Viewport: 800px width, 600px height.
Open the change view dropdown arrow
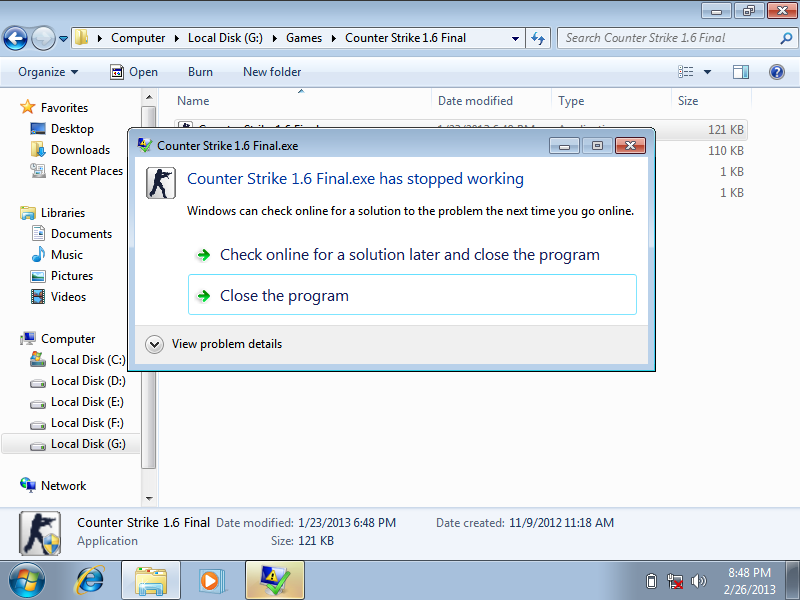707,72
